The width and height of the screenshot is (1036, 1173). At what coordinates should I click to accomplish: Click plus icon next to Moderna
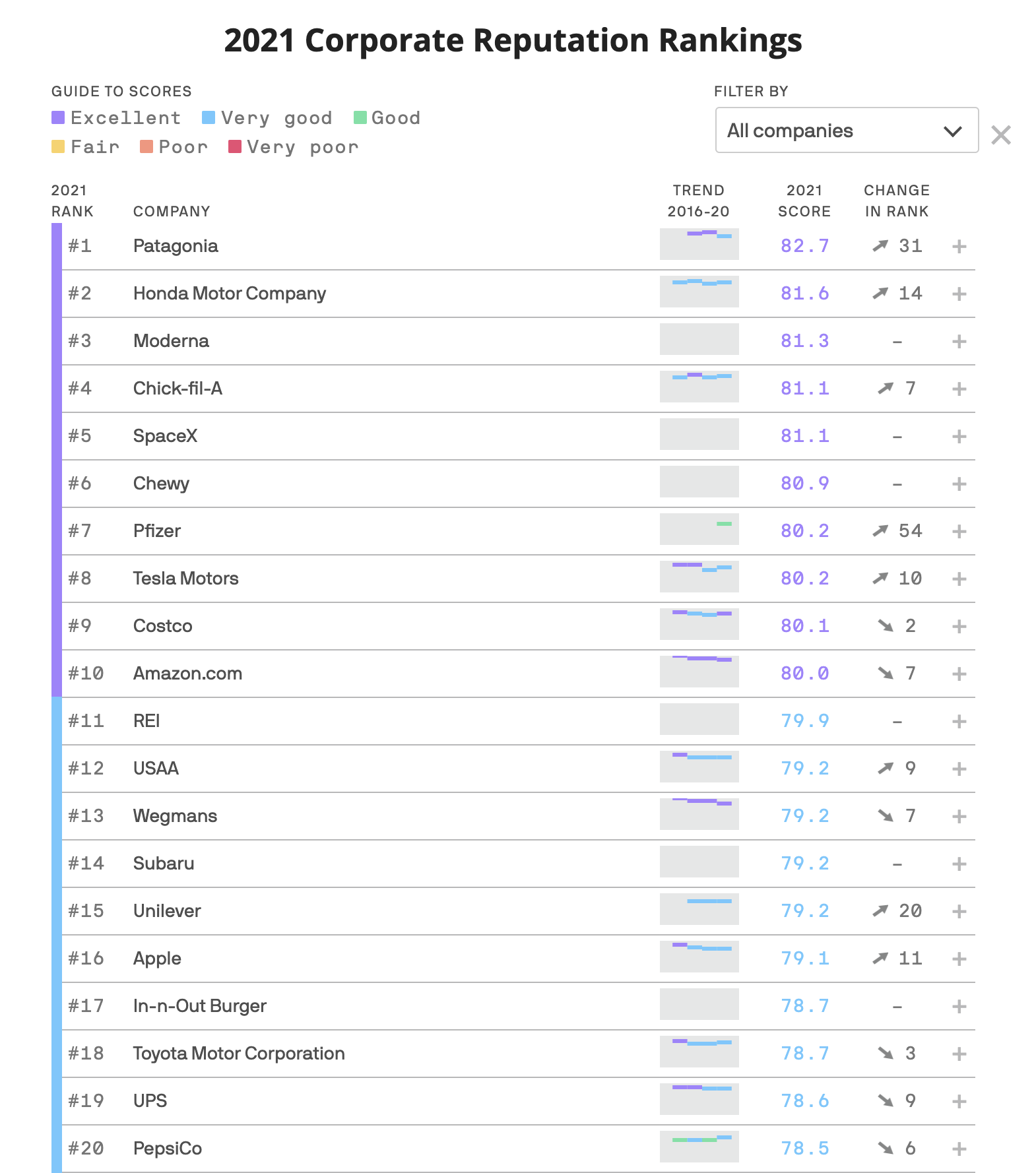(x=959, y=342)
